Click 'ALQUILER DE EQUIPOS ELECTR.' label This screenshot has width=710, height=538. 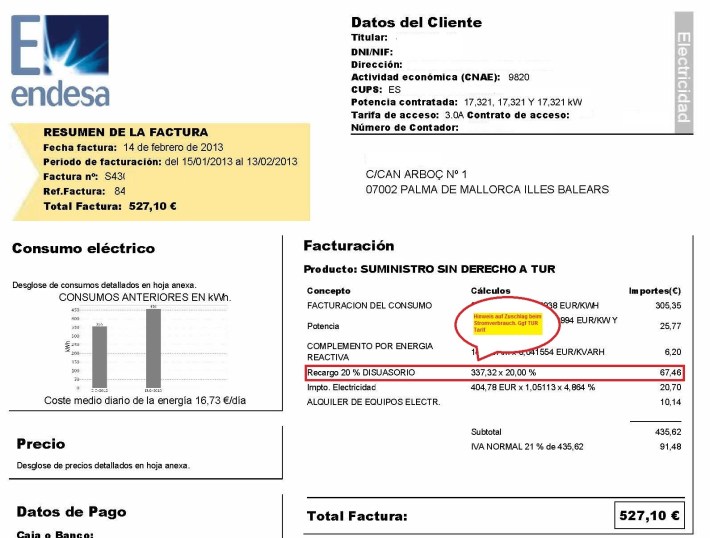(x=374, y=402)
